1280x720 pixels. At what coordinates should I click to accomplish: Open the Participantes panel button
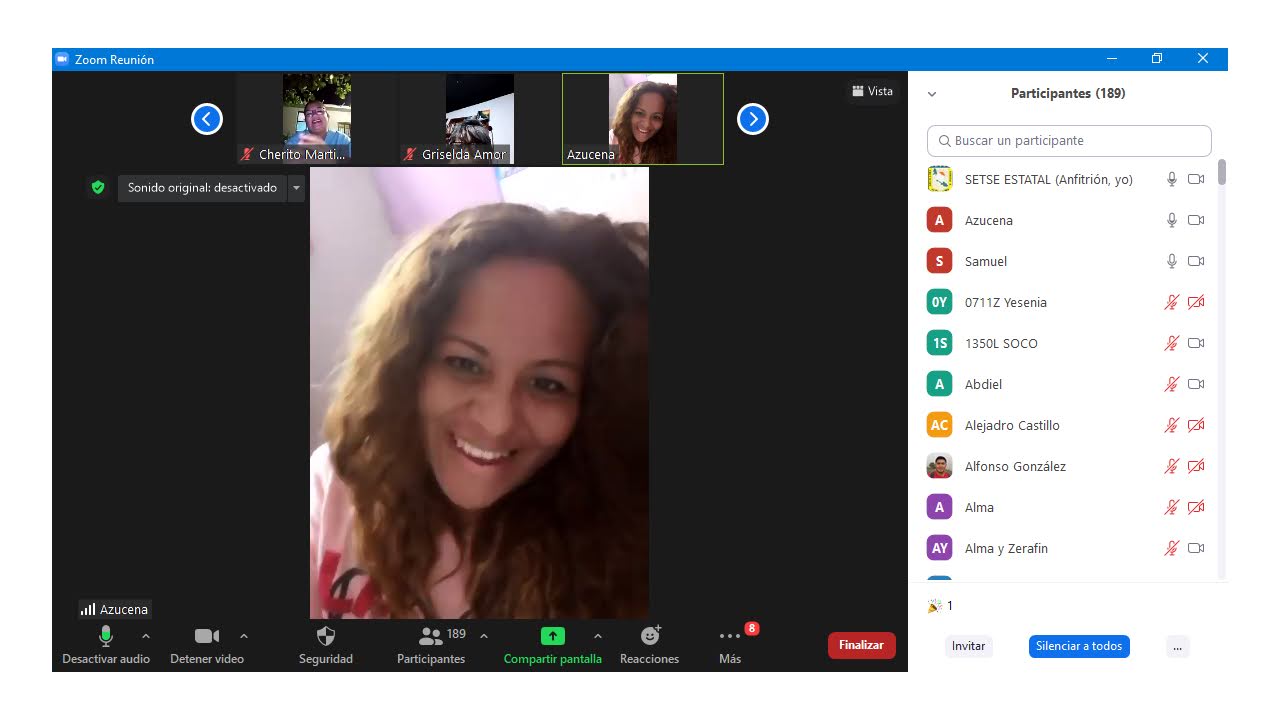coord(431,645)
